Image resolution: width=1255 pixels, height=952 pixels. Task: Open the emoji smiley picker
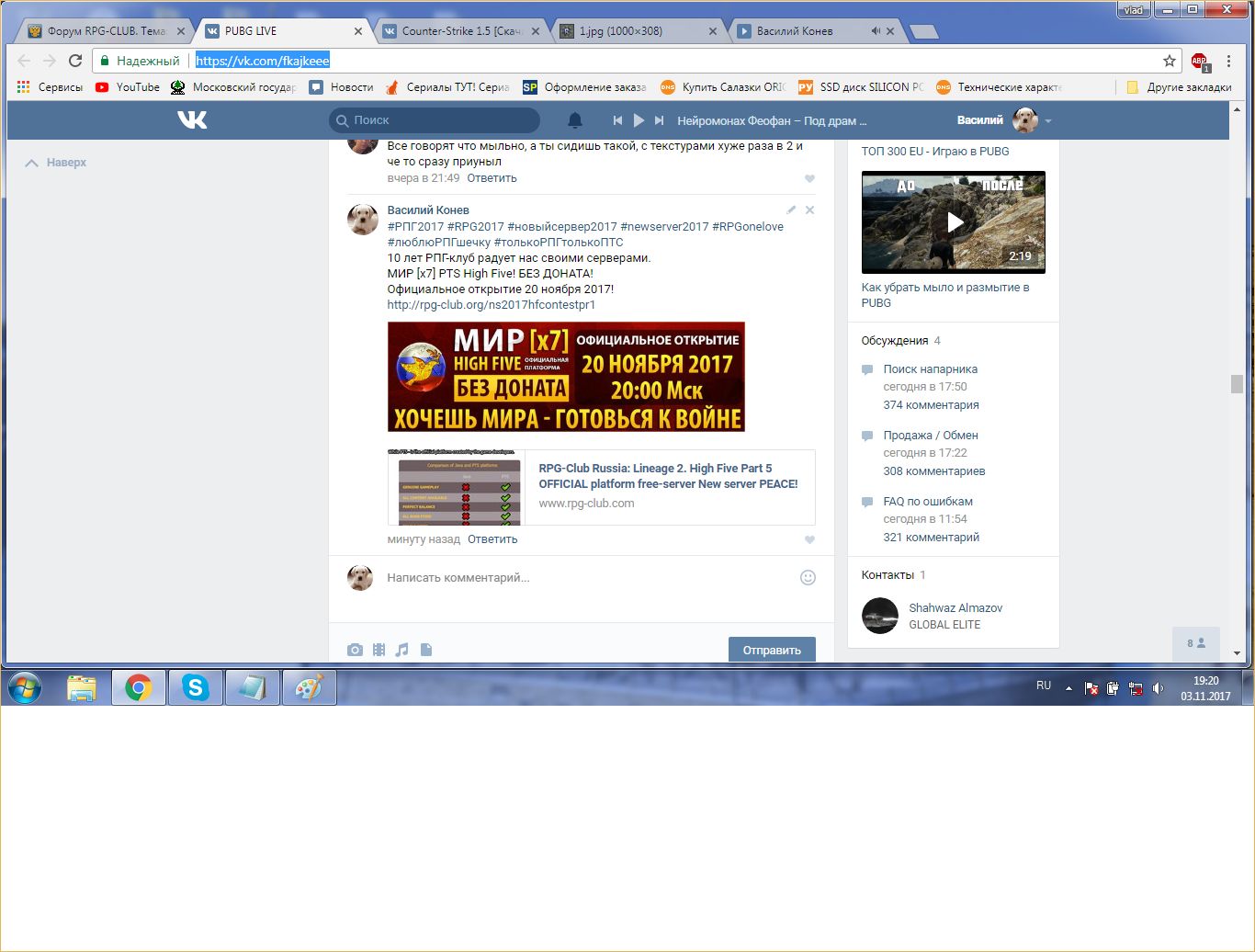click(808, 578)
